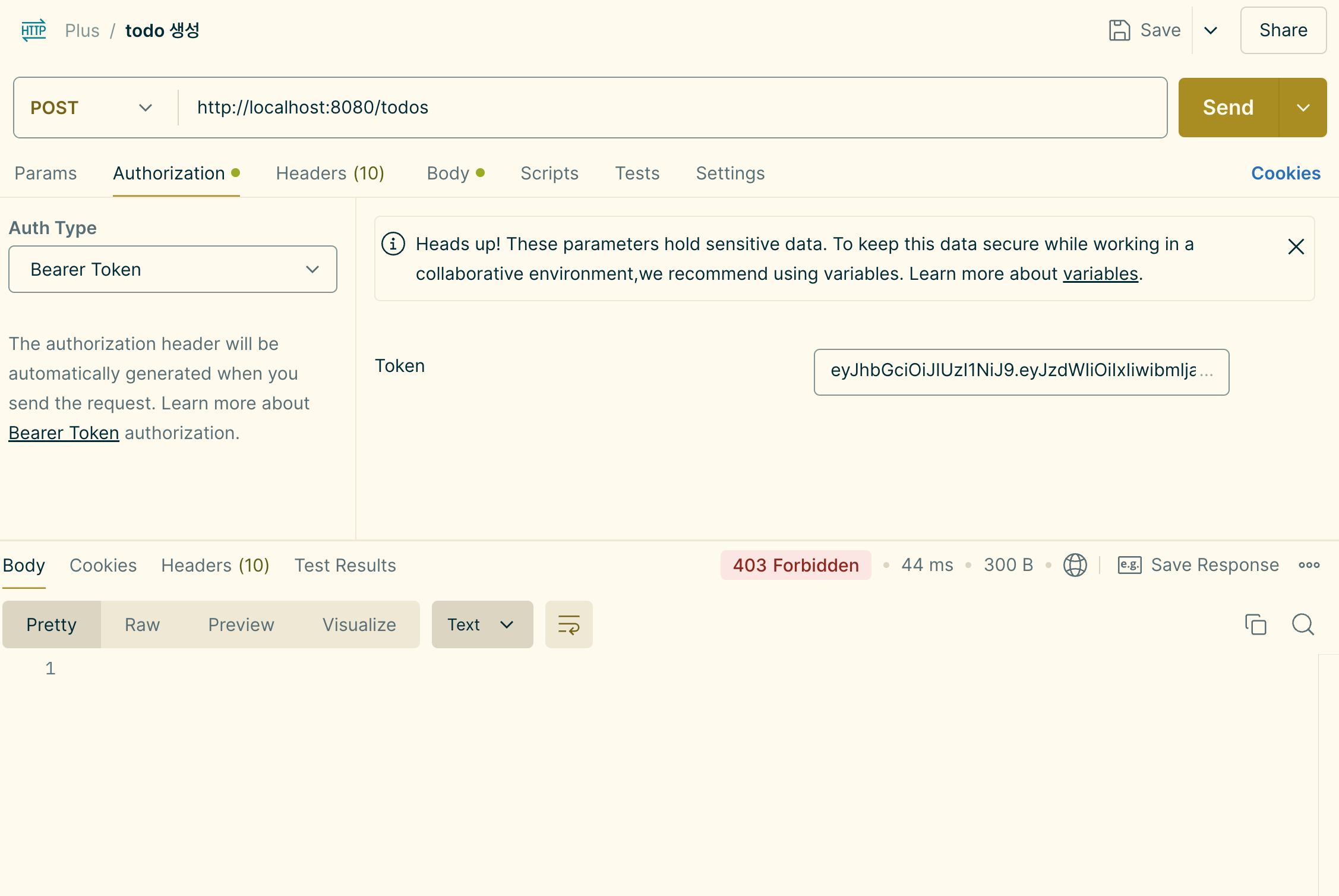
Task: Copy the response body with copy icon
Action: click(1255, 624)
